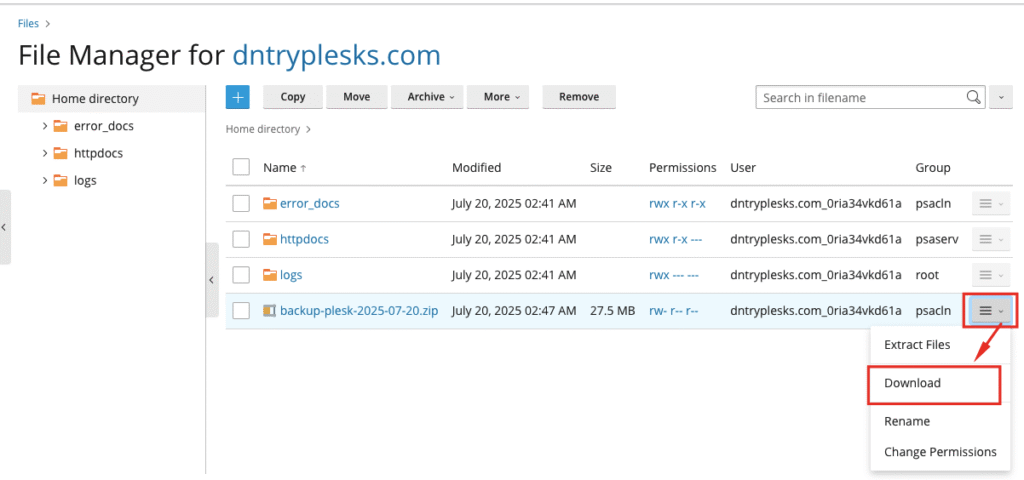This screenshot has width=1024, height=480.
Task: Expand the httpdocs tree node
Action: (x=44, y=153)
